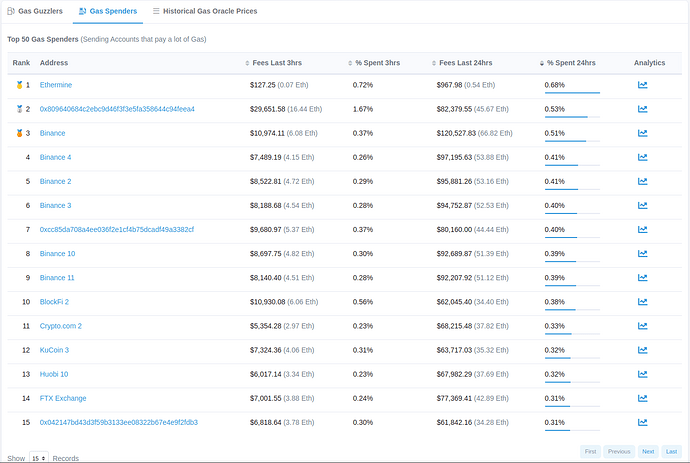Open analytics chart icon for Binance 10
The height and width of the screenshot is (463, 690).
pos(642,254)
